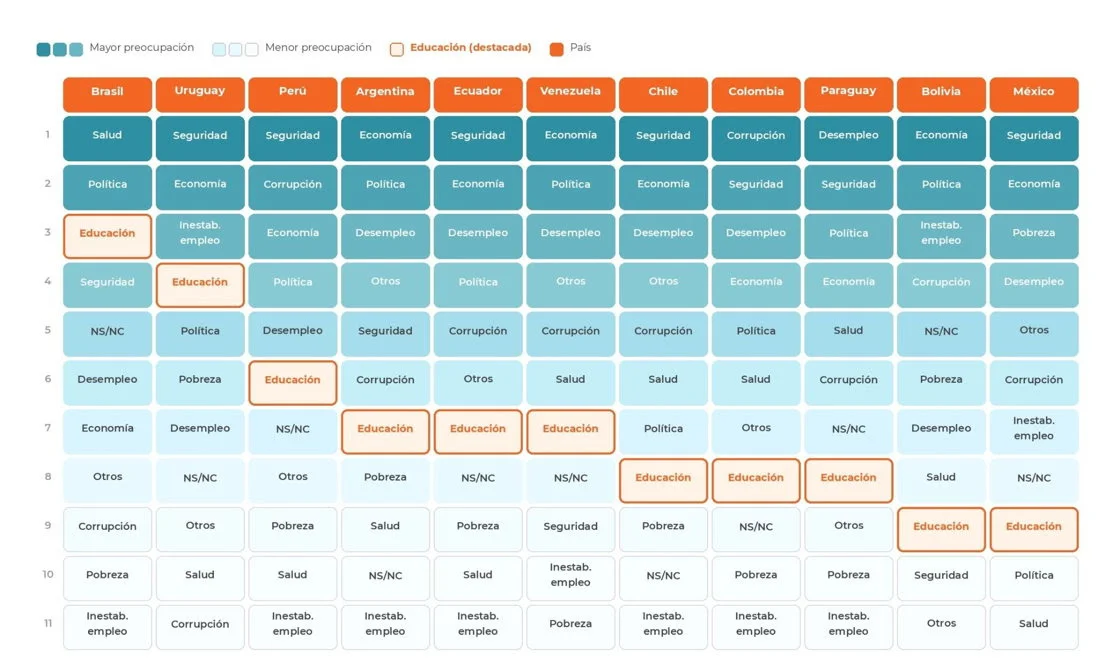This screenshot has width=1120, height=660.
Task: Click Desempleo cell at Paraguay rank 1
Action: click(x=849, y=138)
